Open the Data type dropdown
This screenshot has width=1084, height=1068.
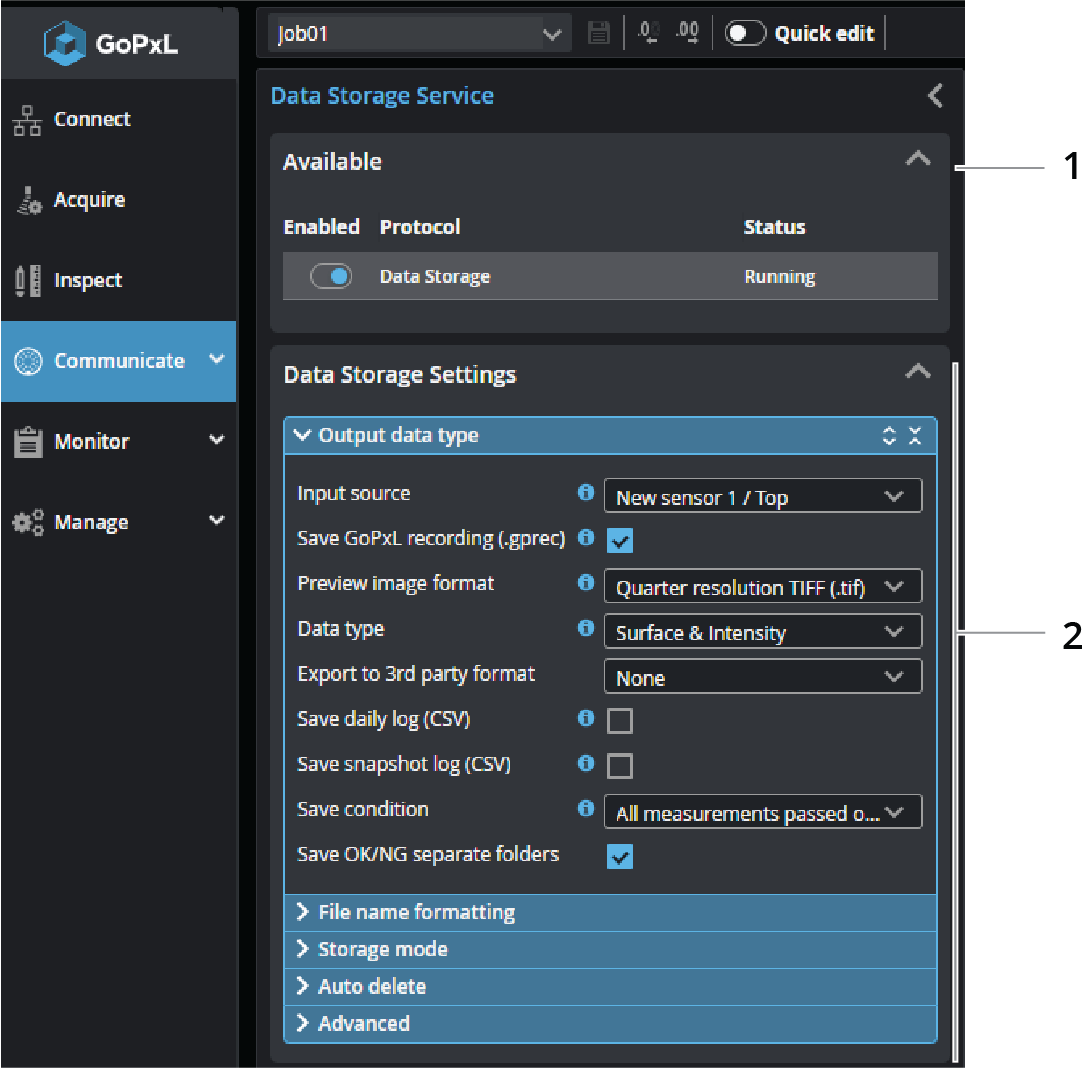[x=762, y=633]
